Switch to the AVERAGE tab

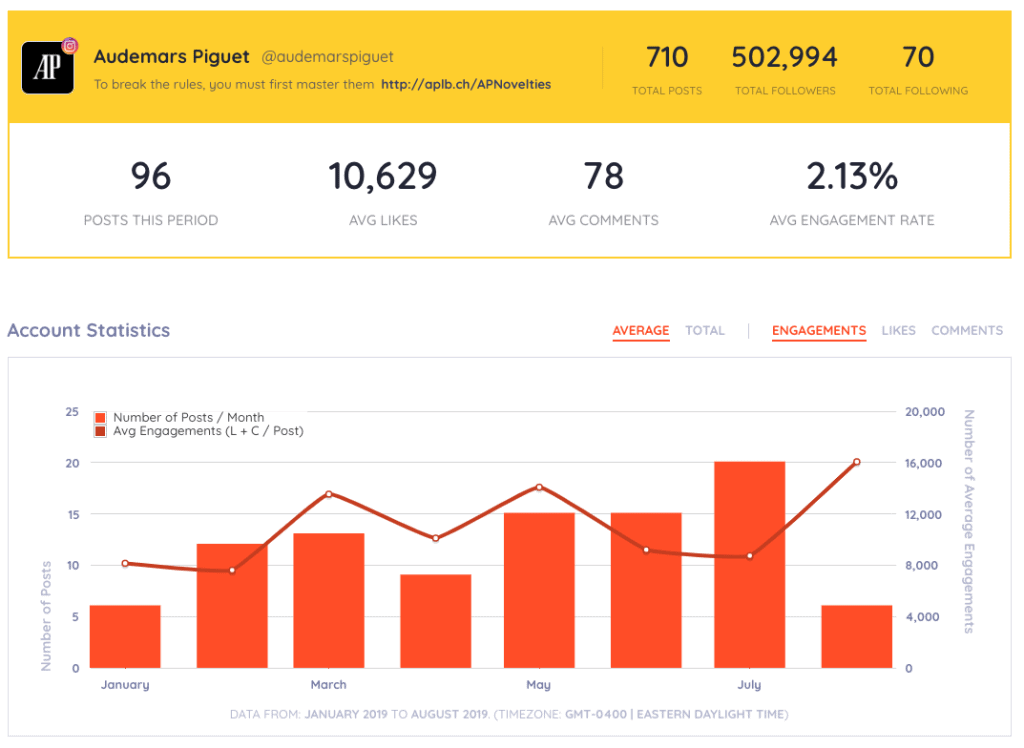[x=641, y=331]
